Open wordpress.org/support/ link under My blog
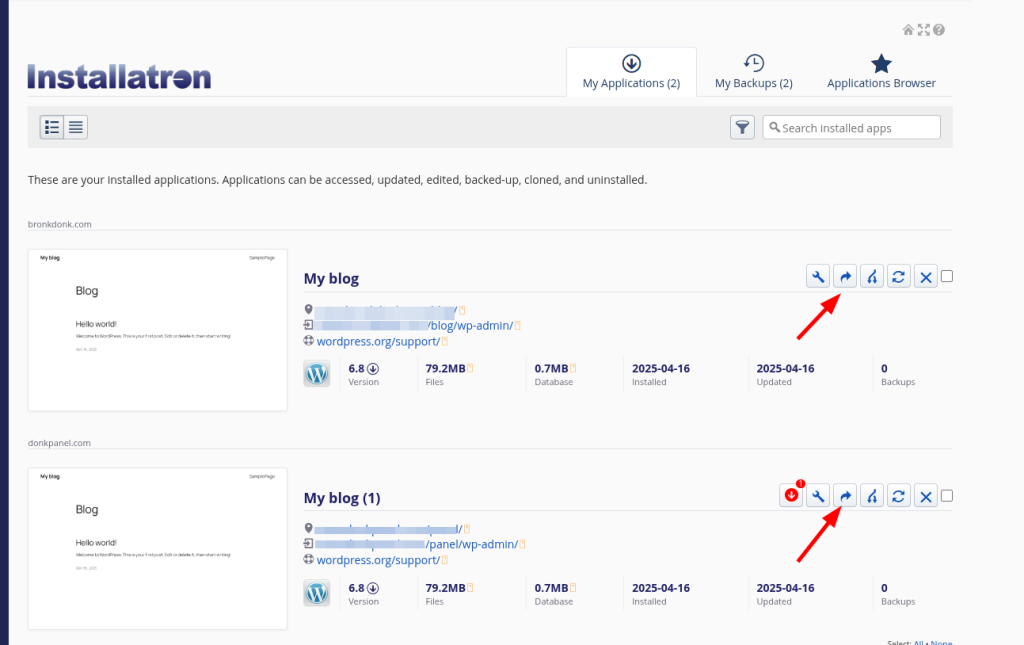 [378, 341]
